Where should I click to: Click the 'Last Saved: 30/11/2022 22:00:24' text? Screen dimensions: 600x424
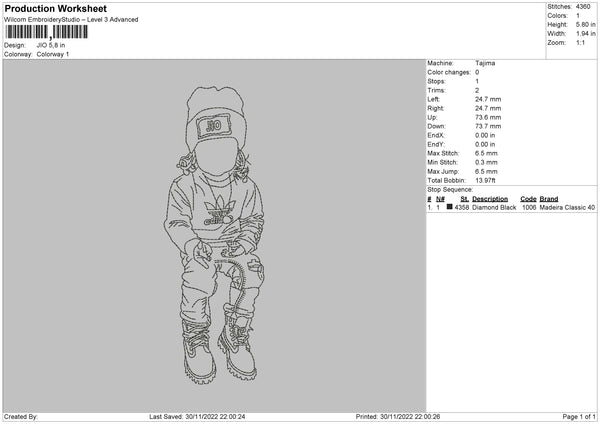197,417
